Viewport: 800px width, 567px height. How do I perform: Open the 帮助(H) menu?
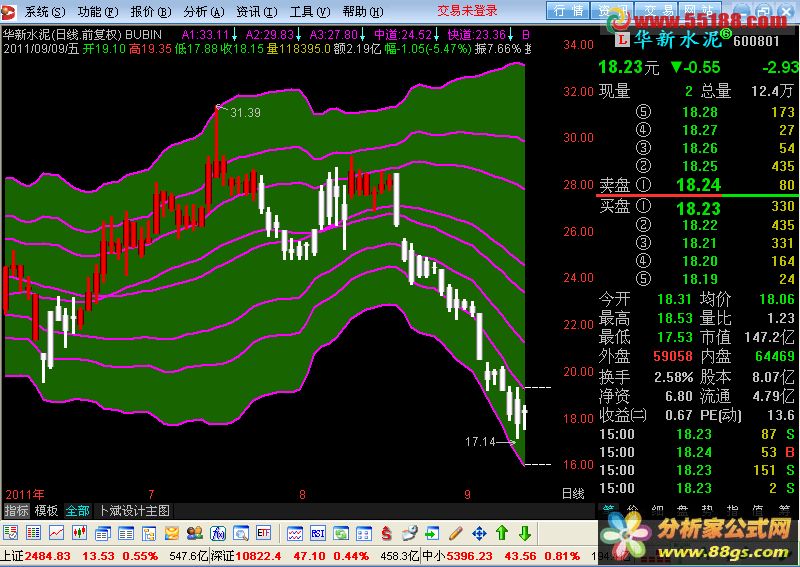(x=363, y=11)
